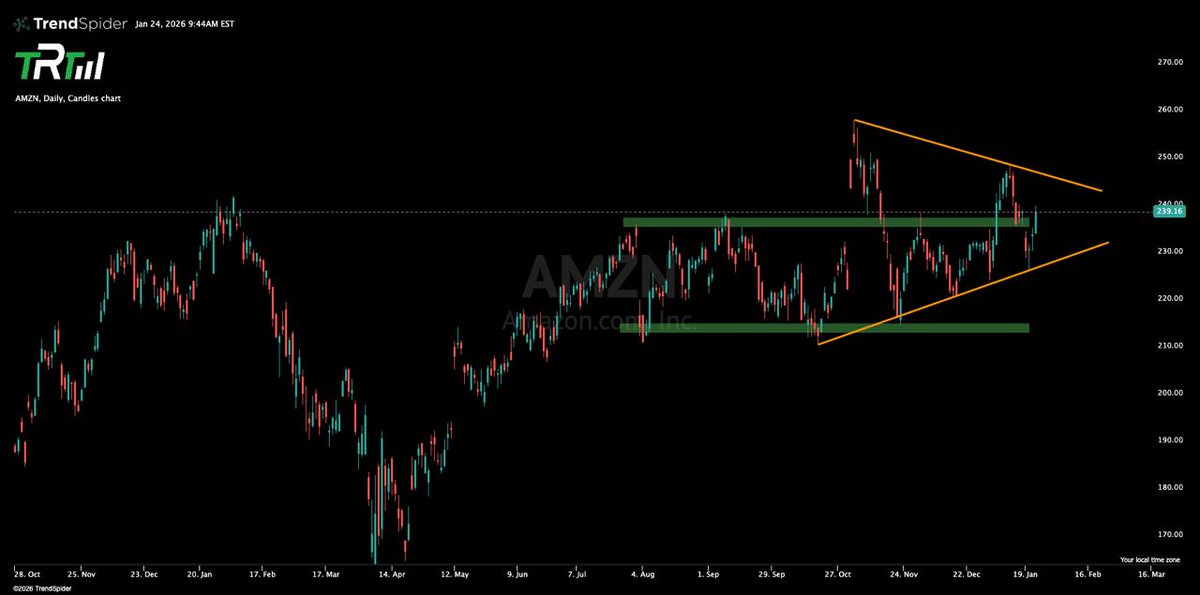The height and width of the screenshot is (595, 1200).
Task: Click the current price tag 239.16
Action: tap(1168, 212)
